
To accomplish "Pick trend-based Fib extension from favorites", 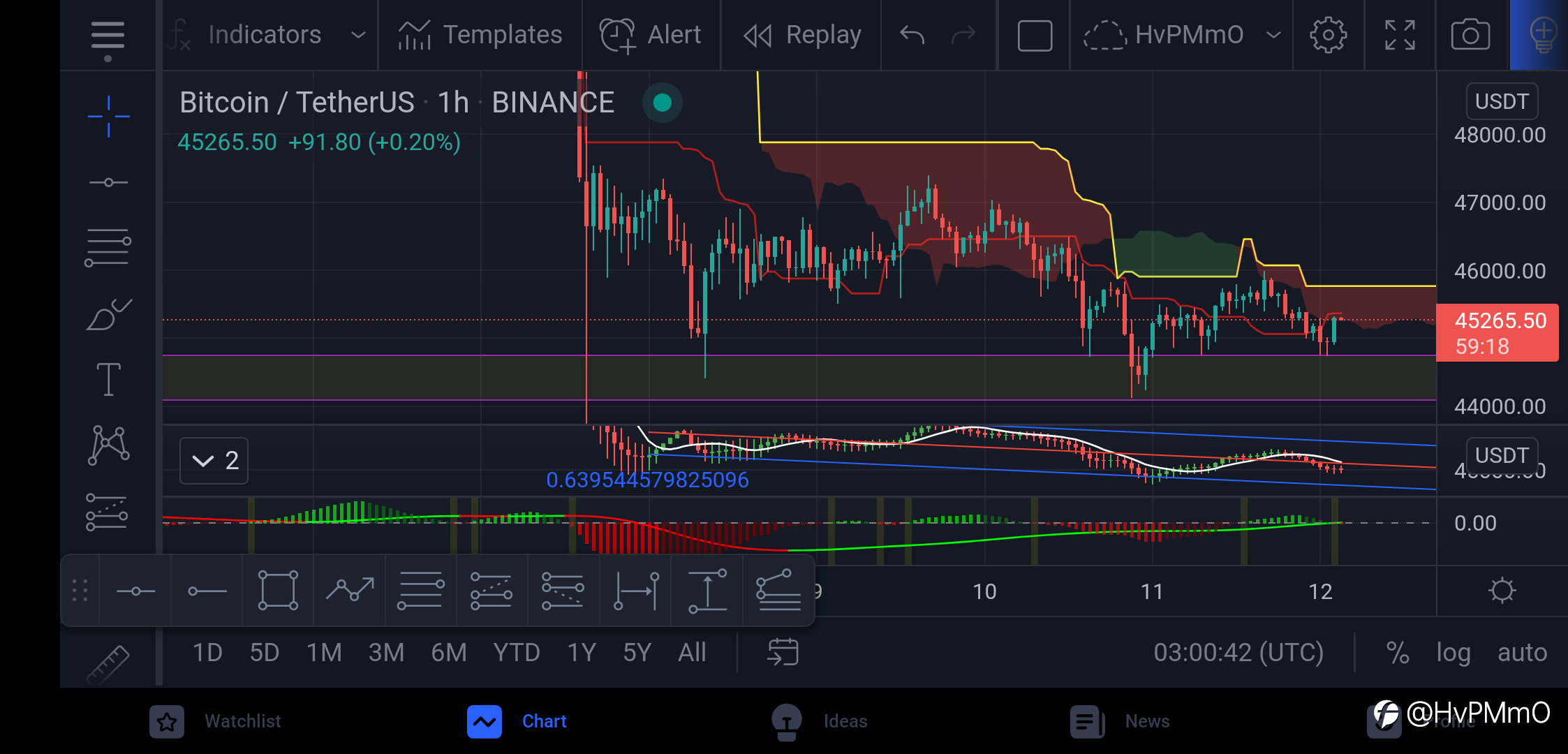I will [x=491, y=591].
